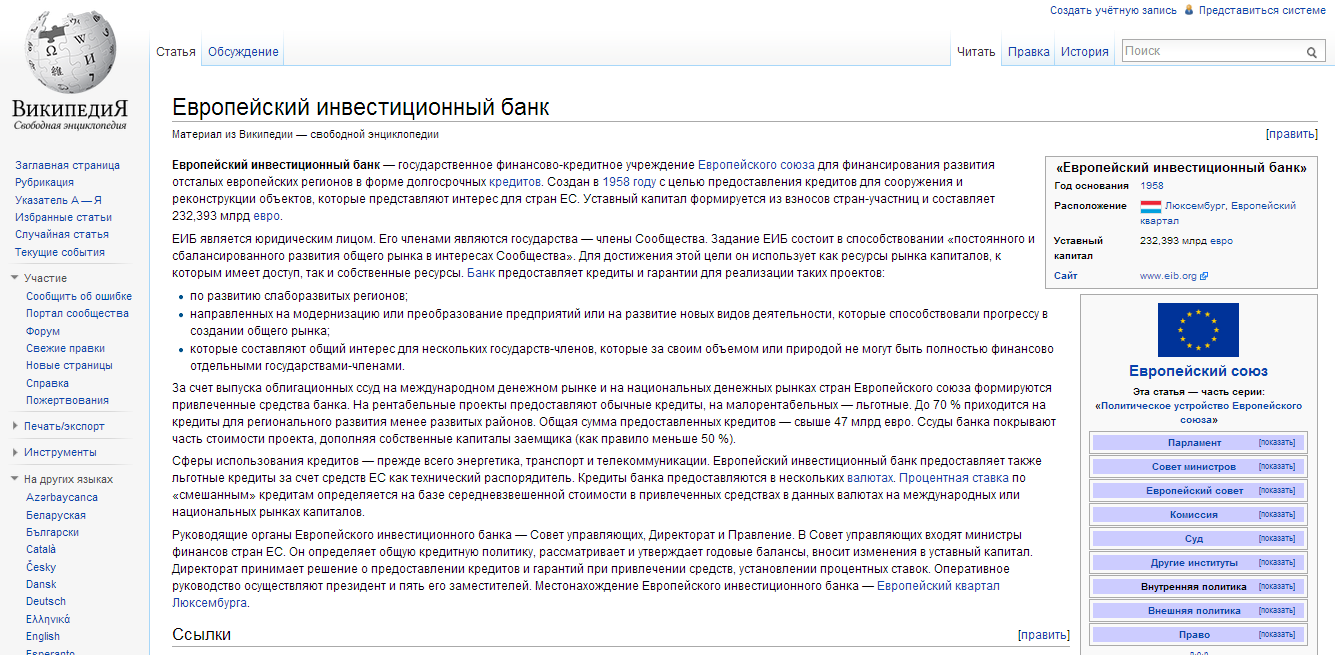Click [править] beside Ссылки heading
The width and height of the screenshot is (1335, 655).
click(x=1043, y=635)
